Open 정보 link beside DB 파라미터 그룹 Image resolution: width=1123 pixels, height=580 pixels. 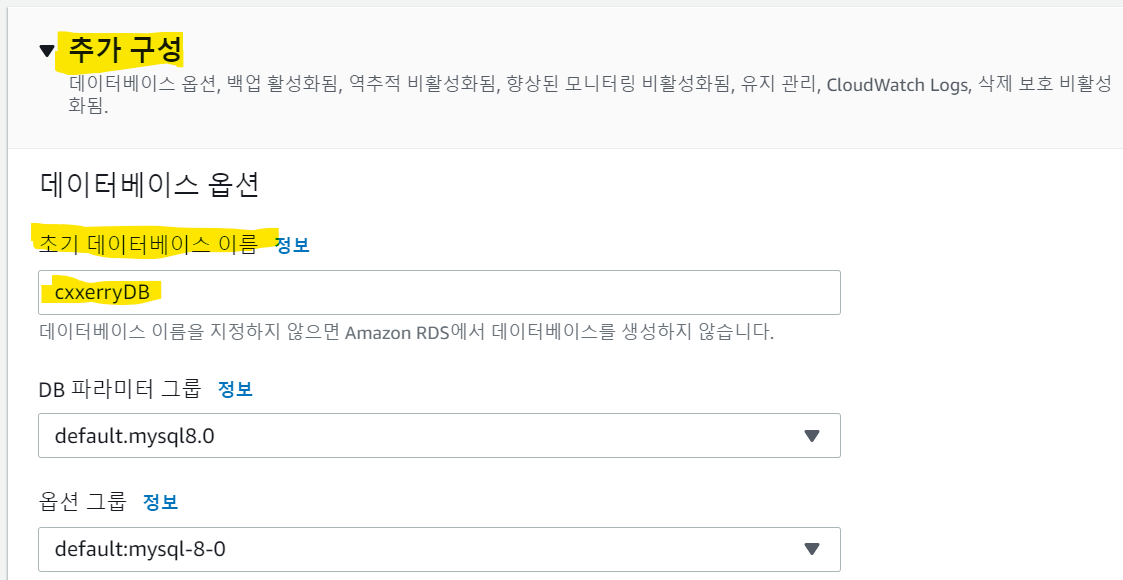coord(235,389)
